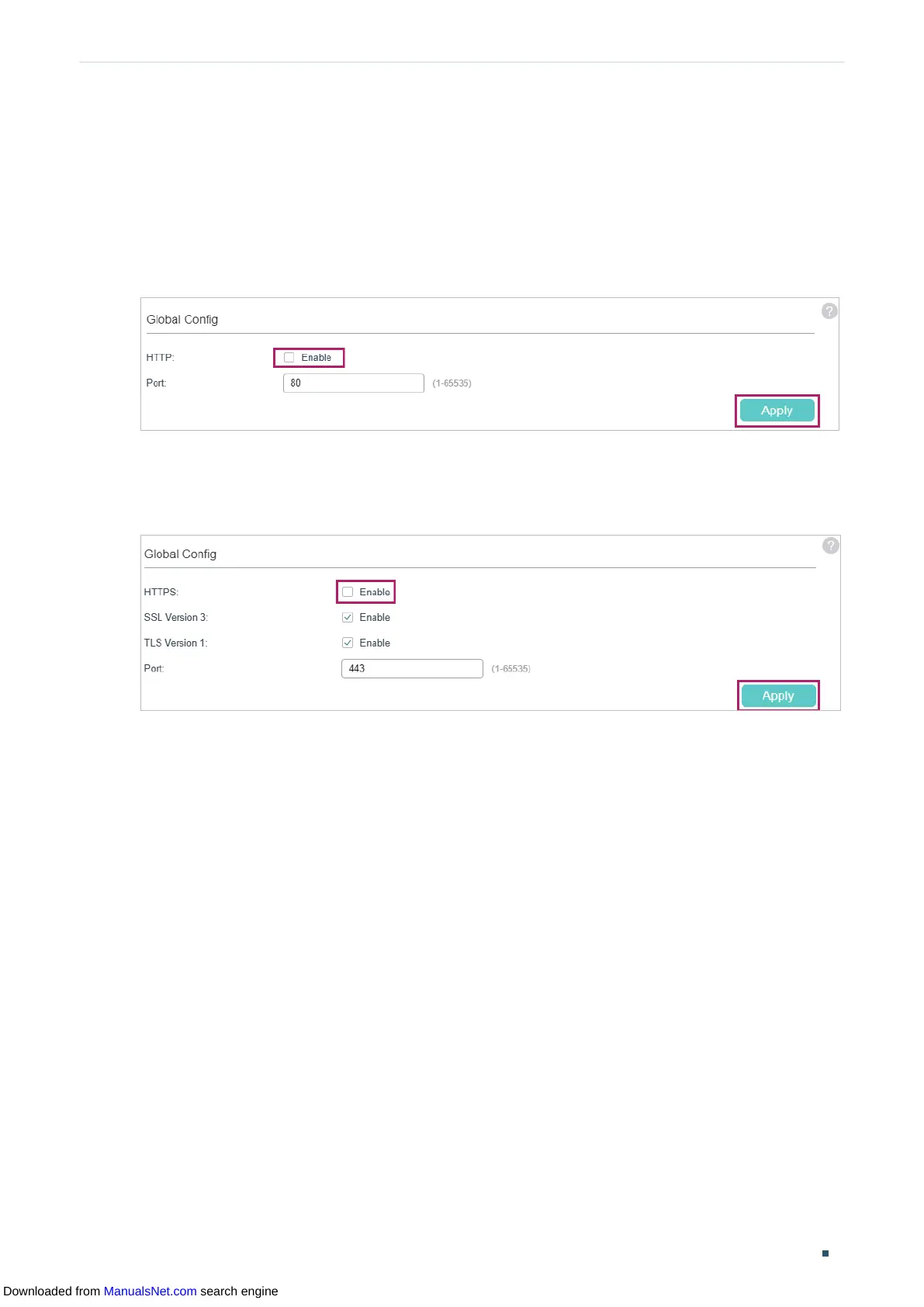Select the HTTPS: field label
This screenshot has width=924, height=1307.
coord(161,592)
